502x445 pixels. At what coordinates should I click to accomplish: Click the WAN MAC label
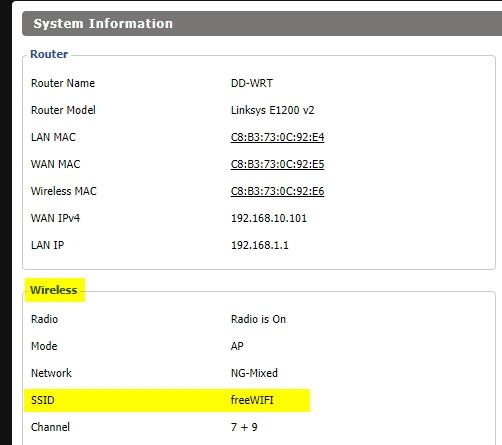[x=56, y=164]
